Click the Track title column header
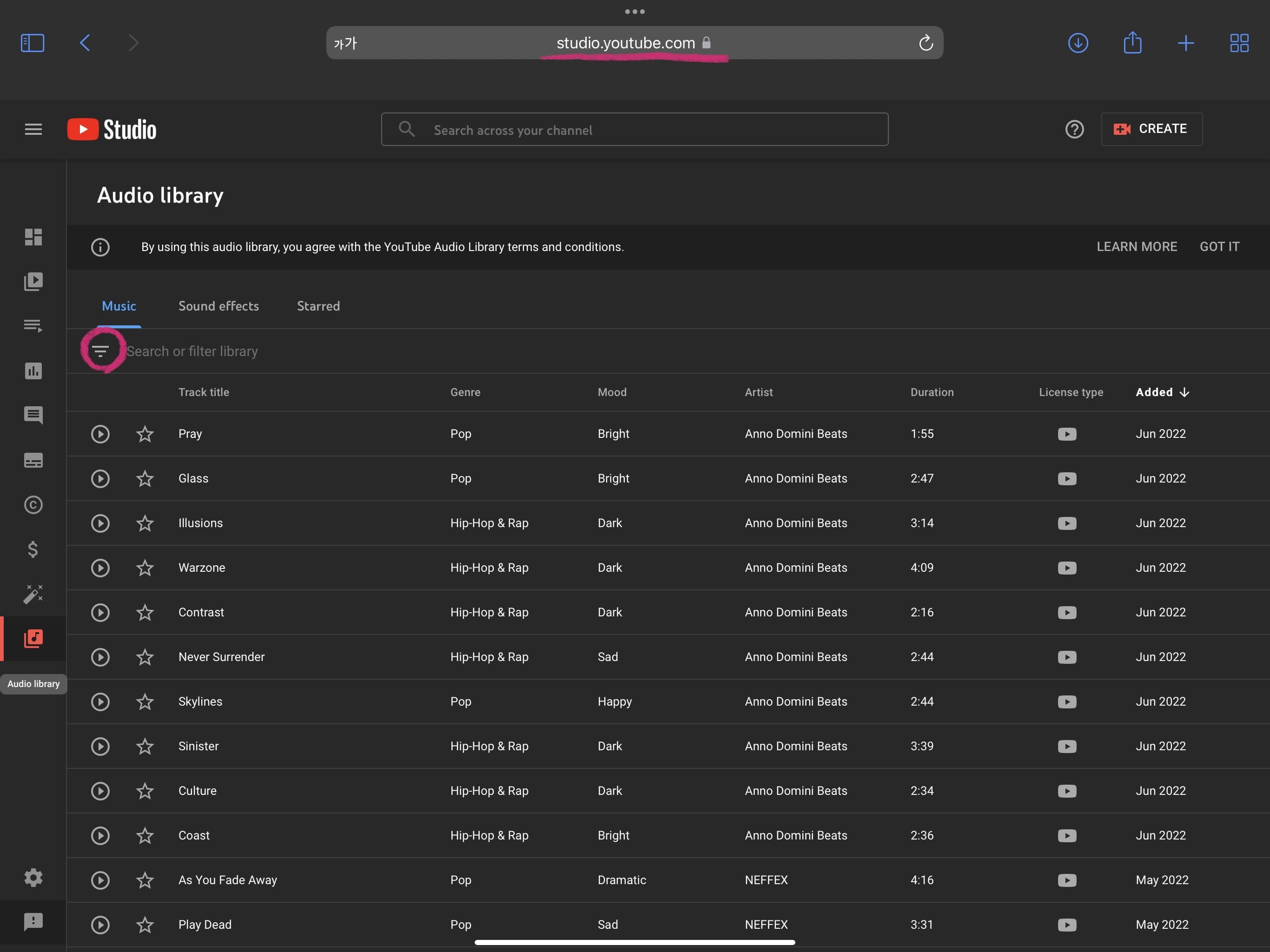 [x=204, y=392]
